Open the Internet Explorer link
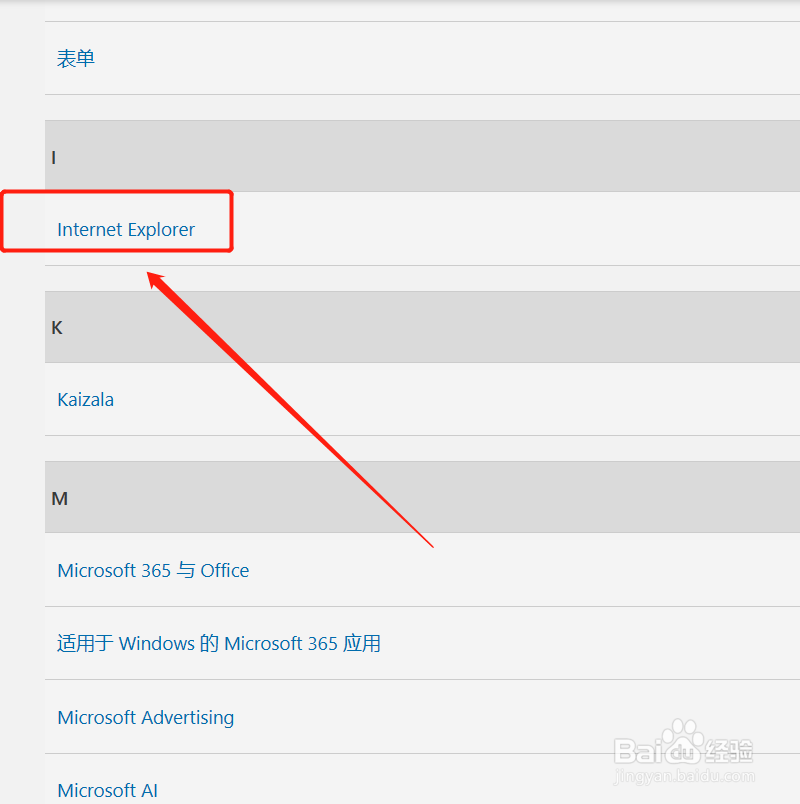Image resolution: width=800 pixels, height=804 pixels. click(x=126, y=230)
